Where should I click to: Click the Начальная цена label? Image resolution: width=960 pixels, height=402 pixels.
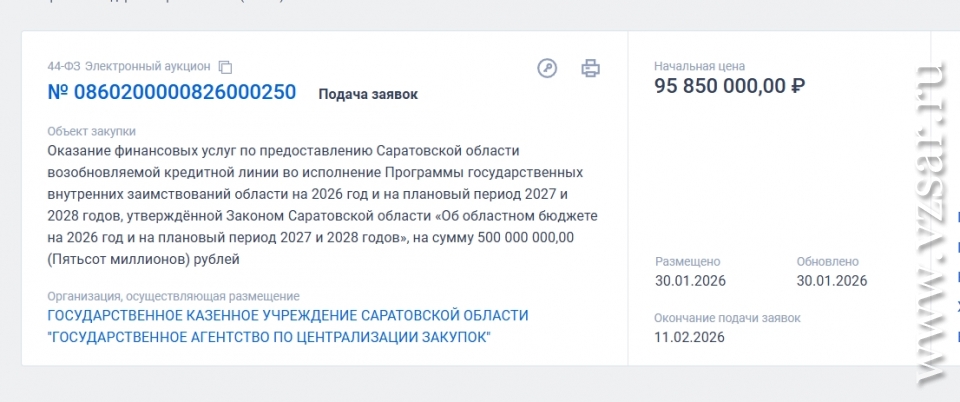(699, 66)
